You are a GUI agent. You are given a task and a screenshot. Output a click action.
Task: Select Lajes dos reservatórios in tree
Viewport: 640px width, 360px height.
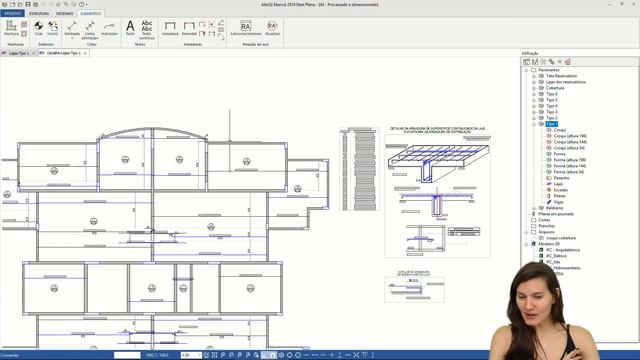pos(565,82)
